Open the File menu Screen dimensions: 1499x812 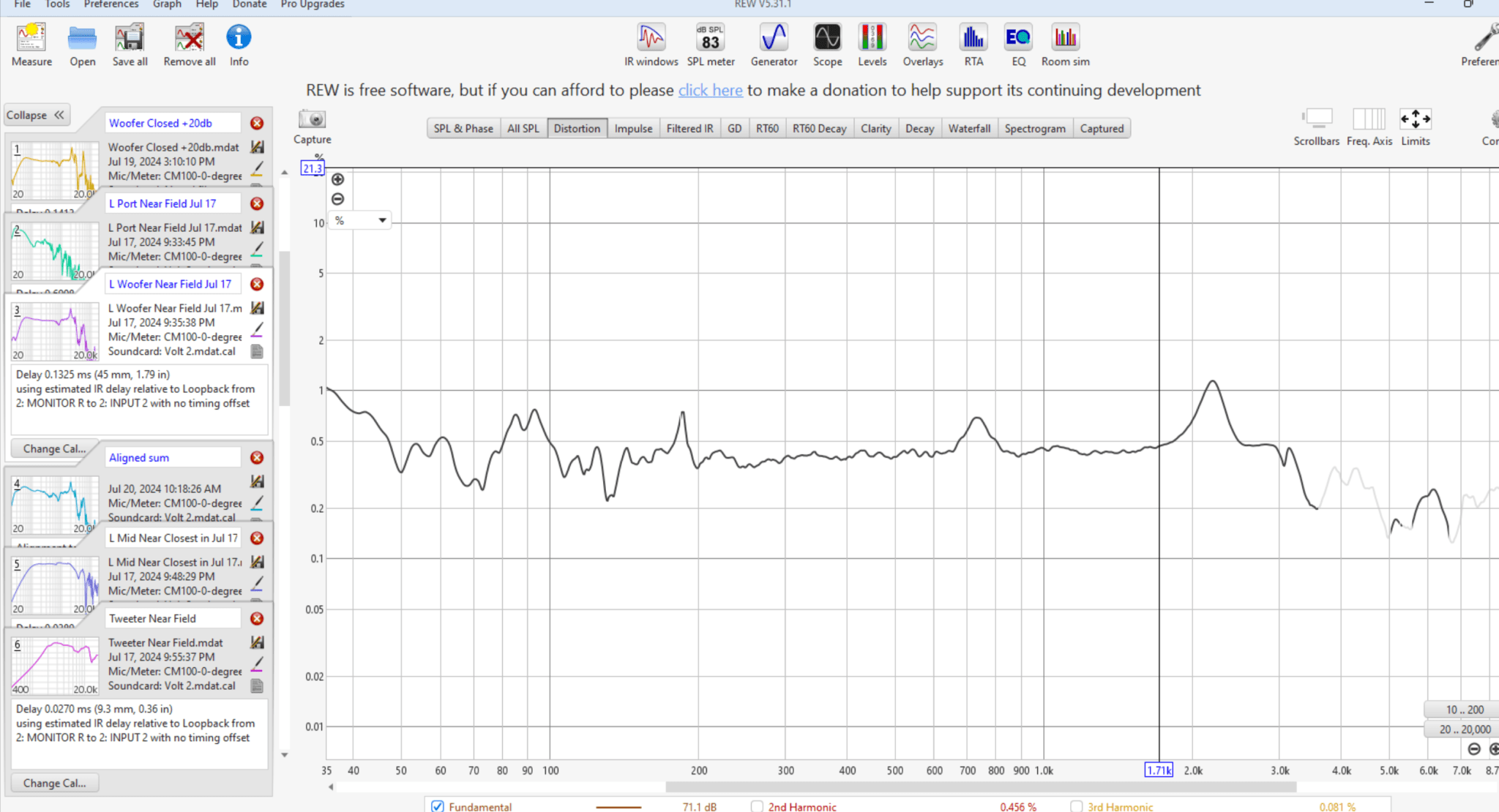[x=23, y=4]
